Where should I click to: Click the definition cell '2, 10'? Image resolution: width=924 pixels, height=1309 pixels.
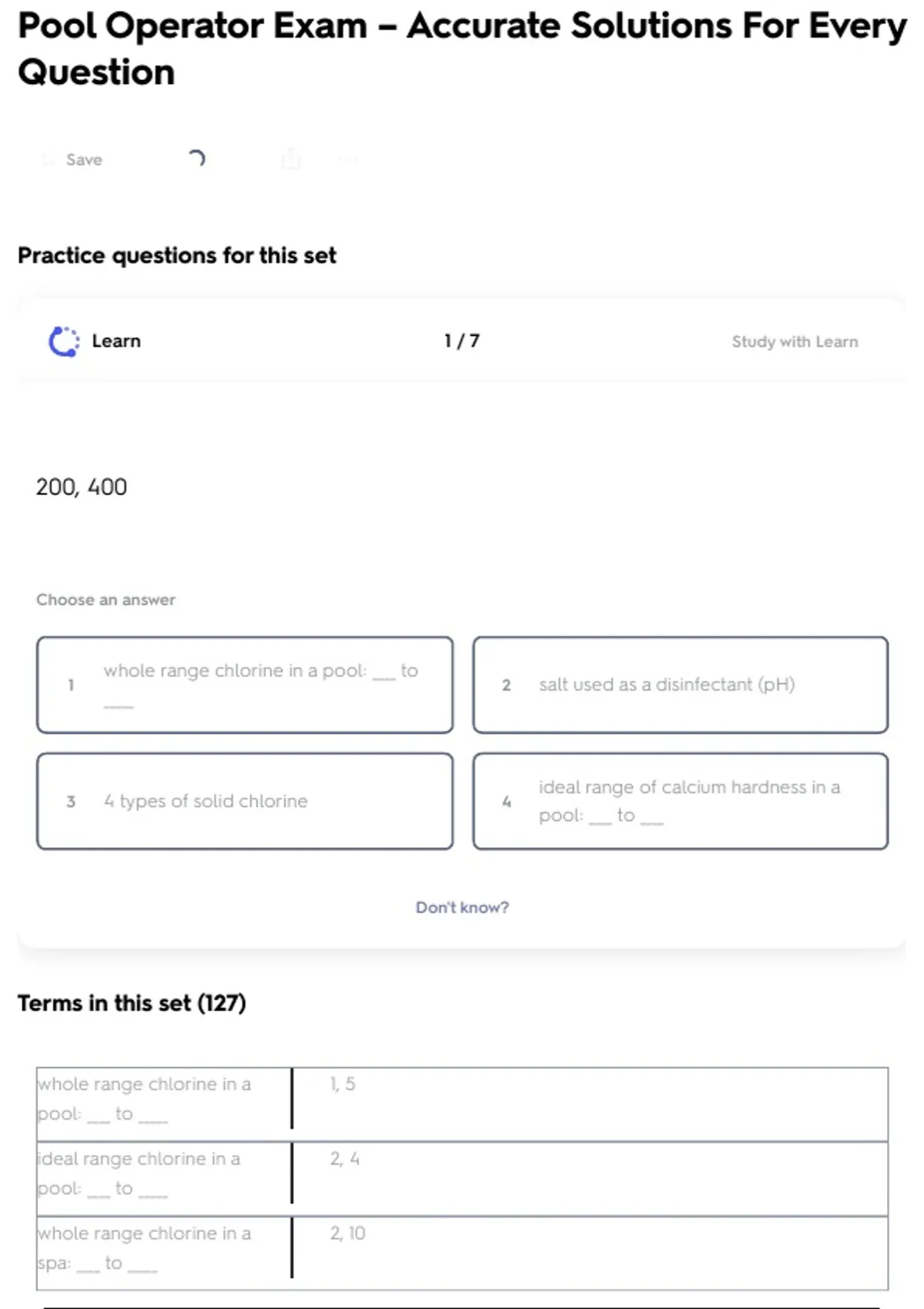pos(348,1233)
